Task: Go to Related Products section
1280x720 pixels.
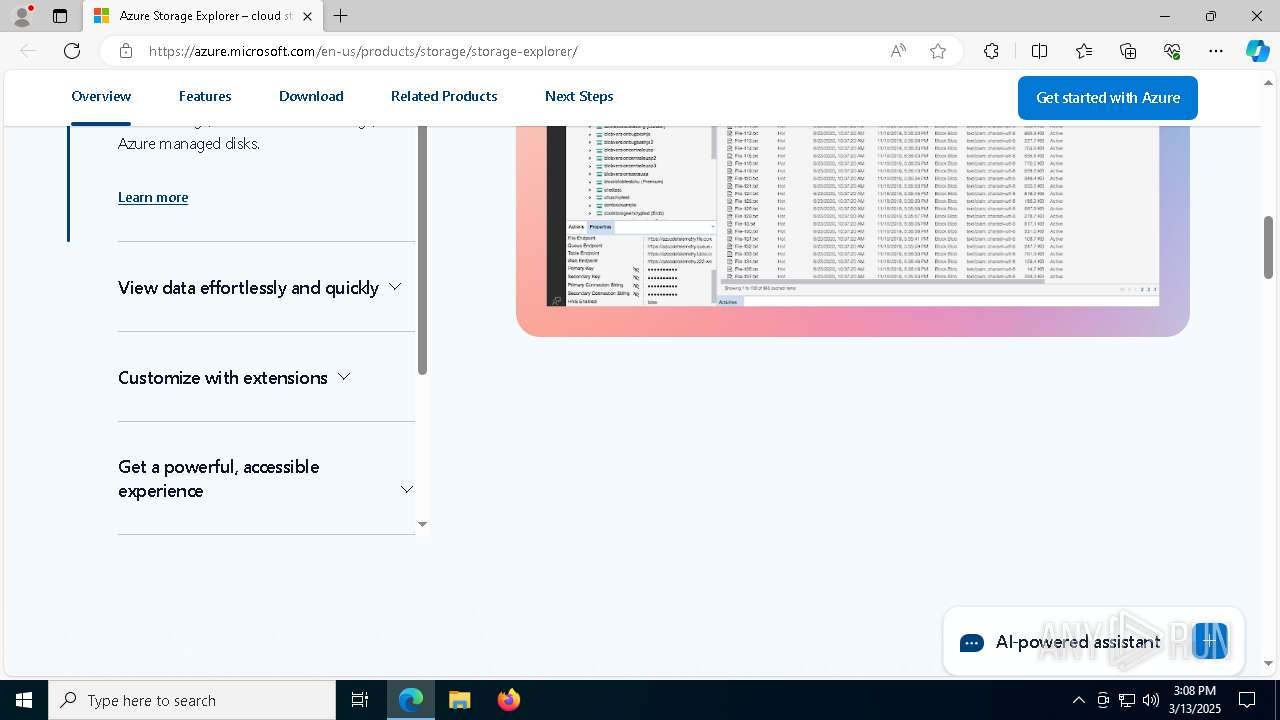Action: 444,96
